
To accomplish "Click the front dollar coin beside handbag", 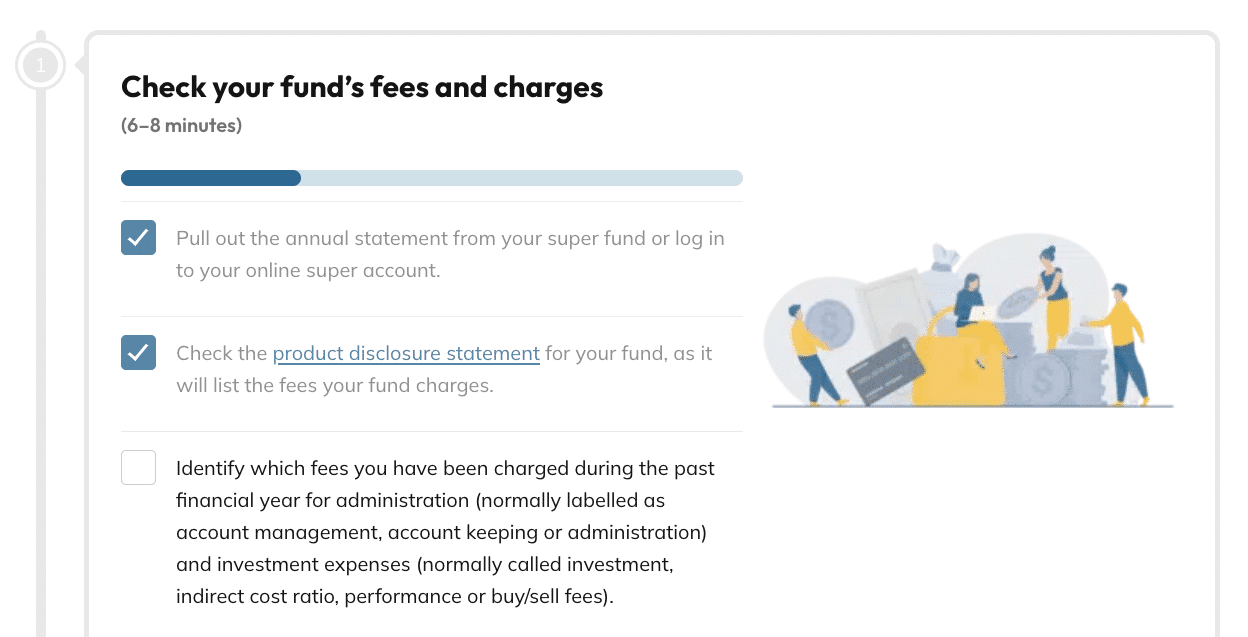I will coord(1041,379).
